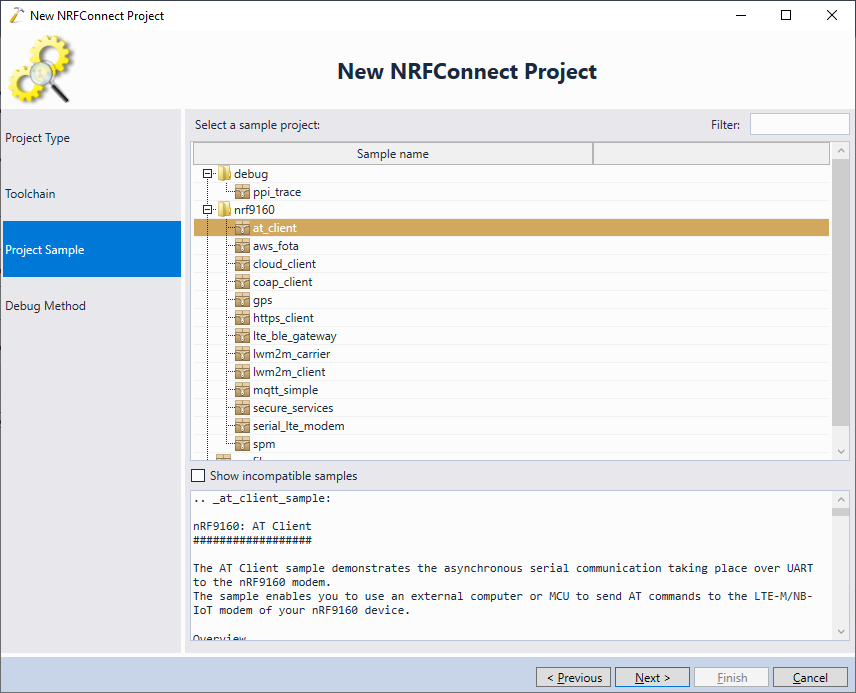The height and width of the screenshot is (693, 856).
Task: Click the lte_ble_gateway sample package icon
Action: coord(242,336)
